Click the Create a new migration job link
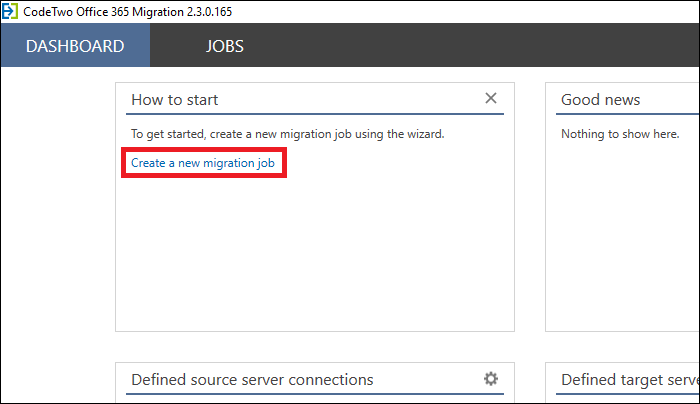The width and height of the screenshot is (700, 404). tap(203, 163)
